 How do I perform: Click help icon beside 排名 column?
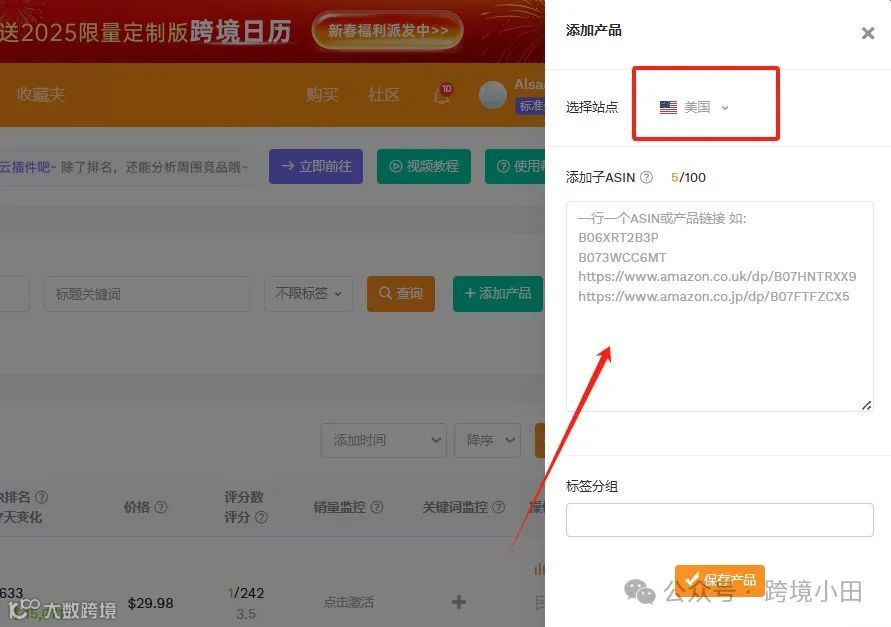pos(41,497)
